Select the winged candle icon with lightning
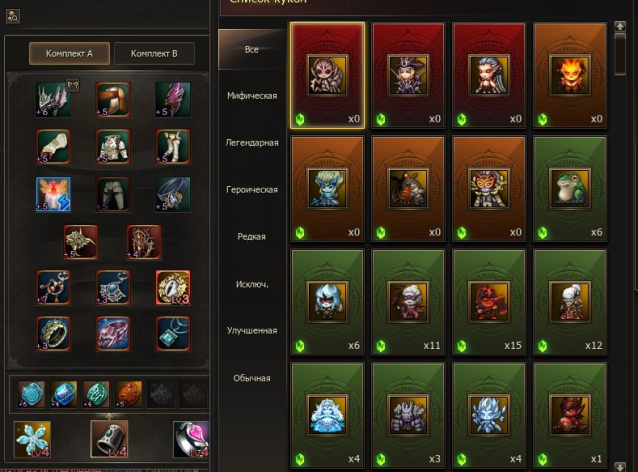The width and height of the screenshot is (638, 472). tap(53, 194)
